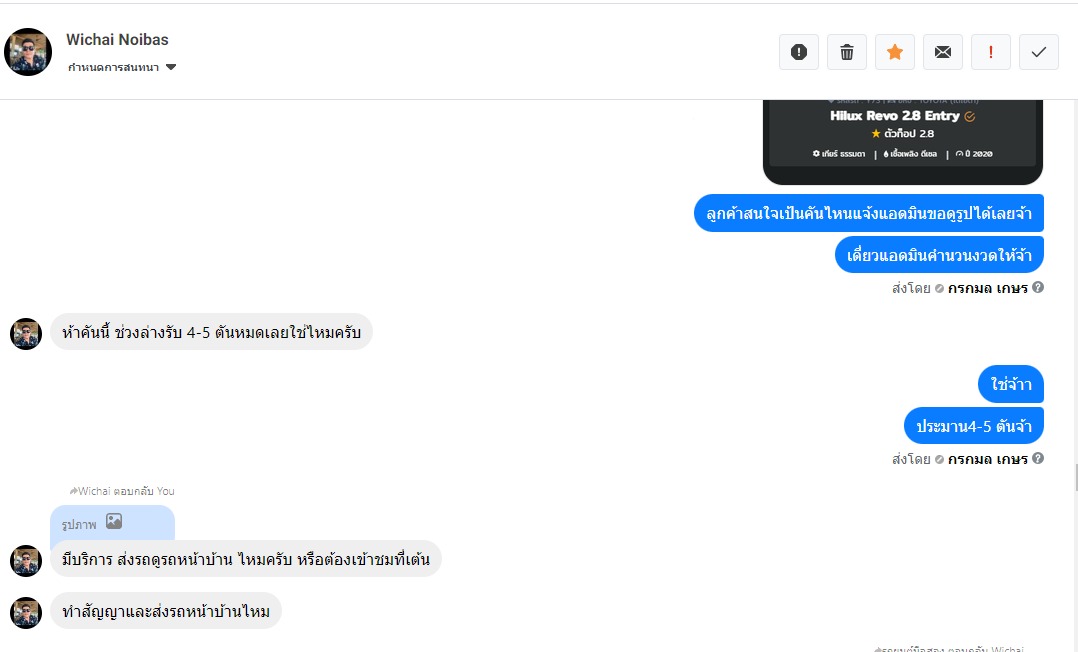Viewport: 1078px width, 652px height.
Task: Click avatar beside the ทำสัญญา message
Action: pos(26,612)
